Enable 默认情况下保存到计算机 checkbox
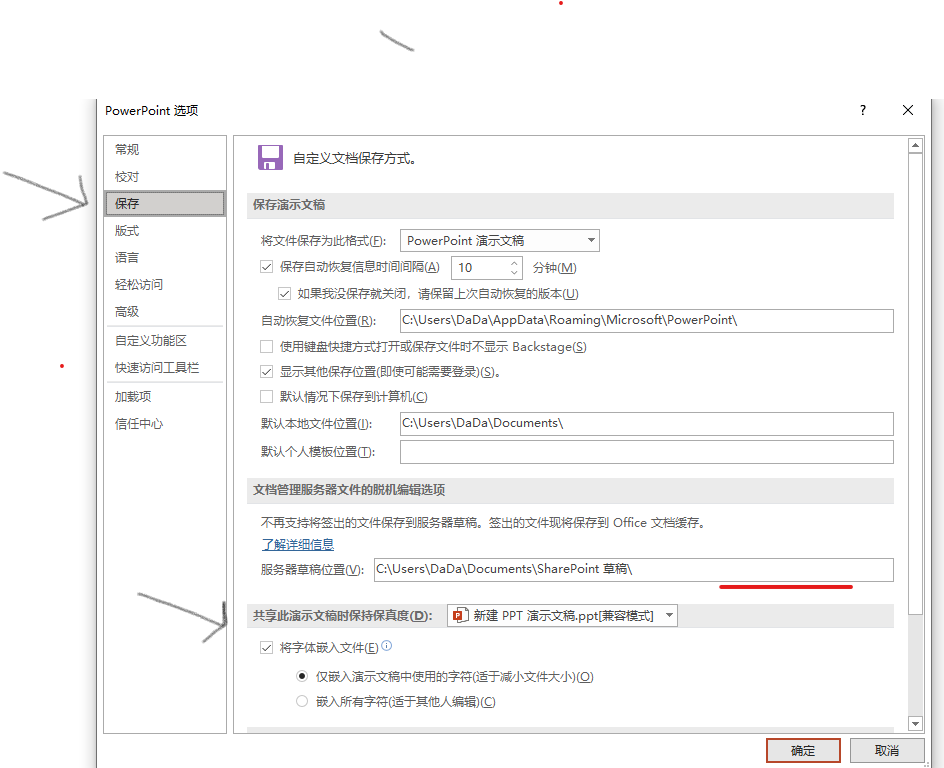Viewport: 944px width, 768px height. tap(266, 396)
